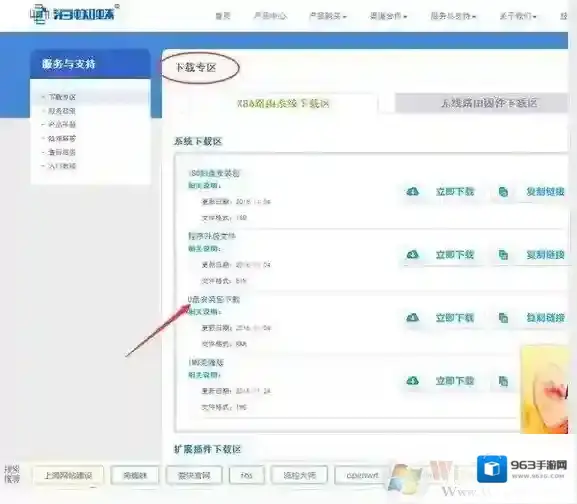Download ISO刻盘安装包 via 立即下载
Image resolution: width=577 pixels, height=504 pixels.
click(x=455, y=192)
